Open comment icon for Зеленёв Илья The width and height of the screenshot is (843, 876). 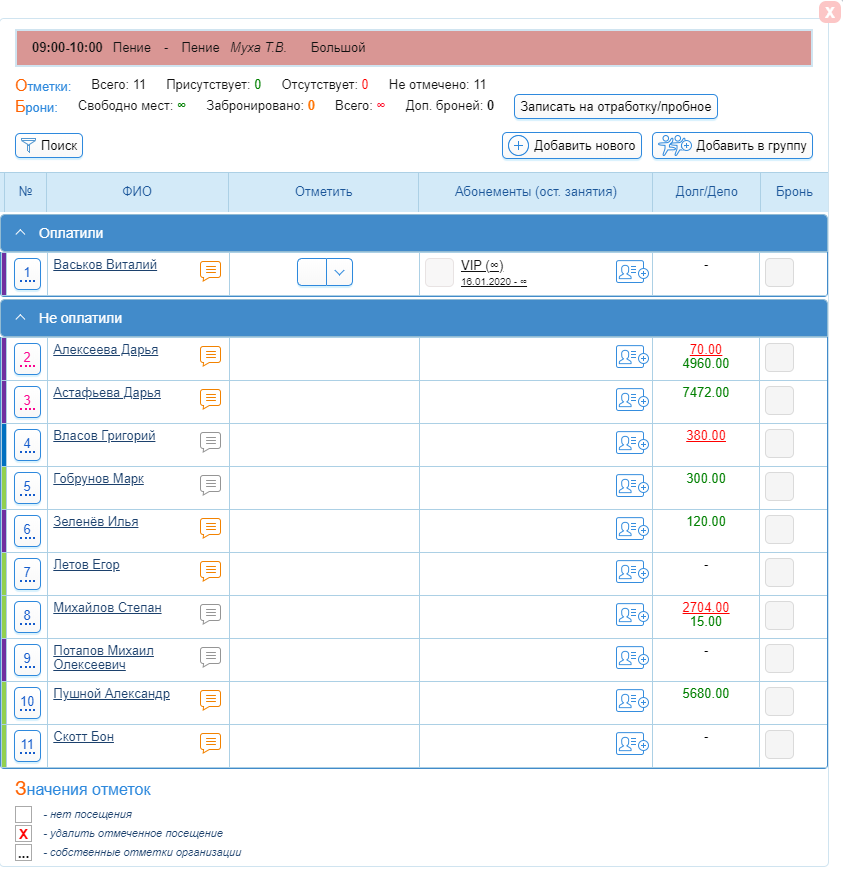click(x=210, y=528)
